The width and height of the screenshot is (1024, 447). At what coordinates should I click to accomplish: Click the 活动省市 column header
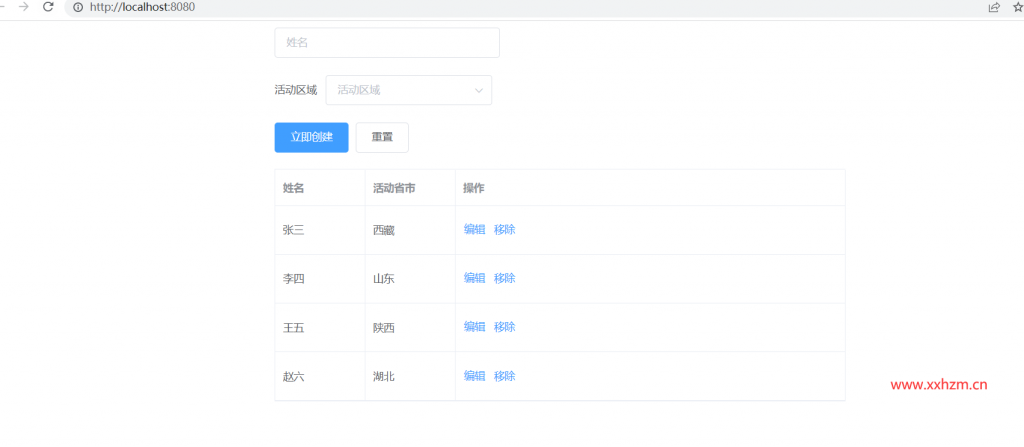[x=394, y=188]
